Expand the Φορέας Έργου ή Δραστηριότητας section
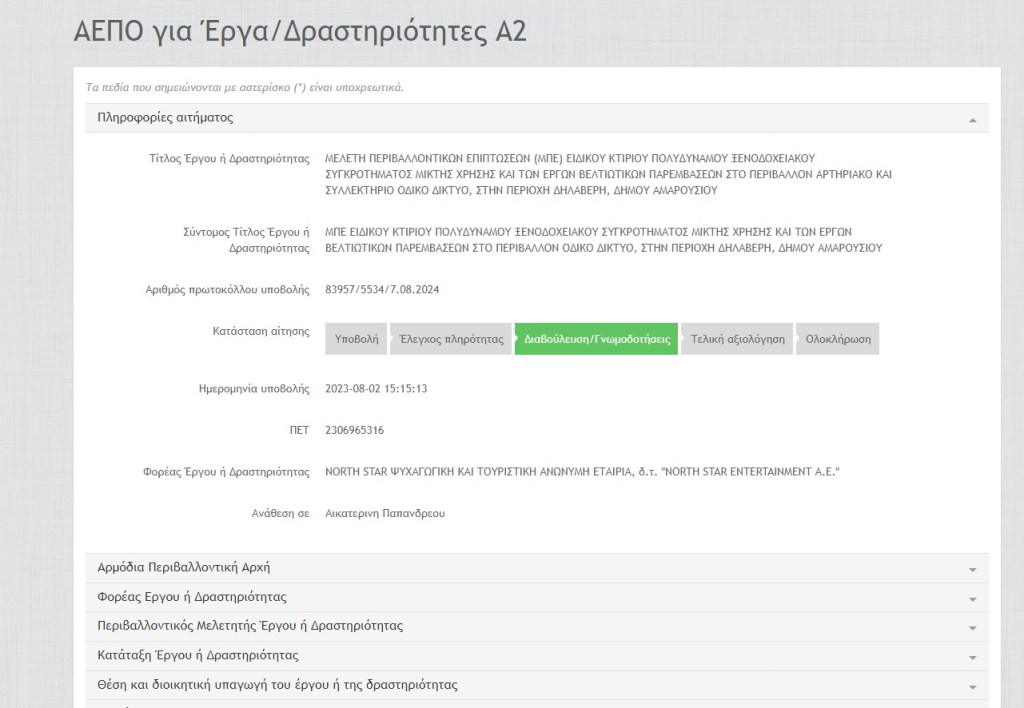Screen dimensions: 1024x708 [x=192, y=597]
